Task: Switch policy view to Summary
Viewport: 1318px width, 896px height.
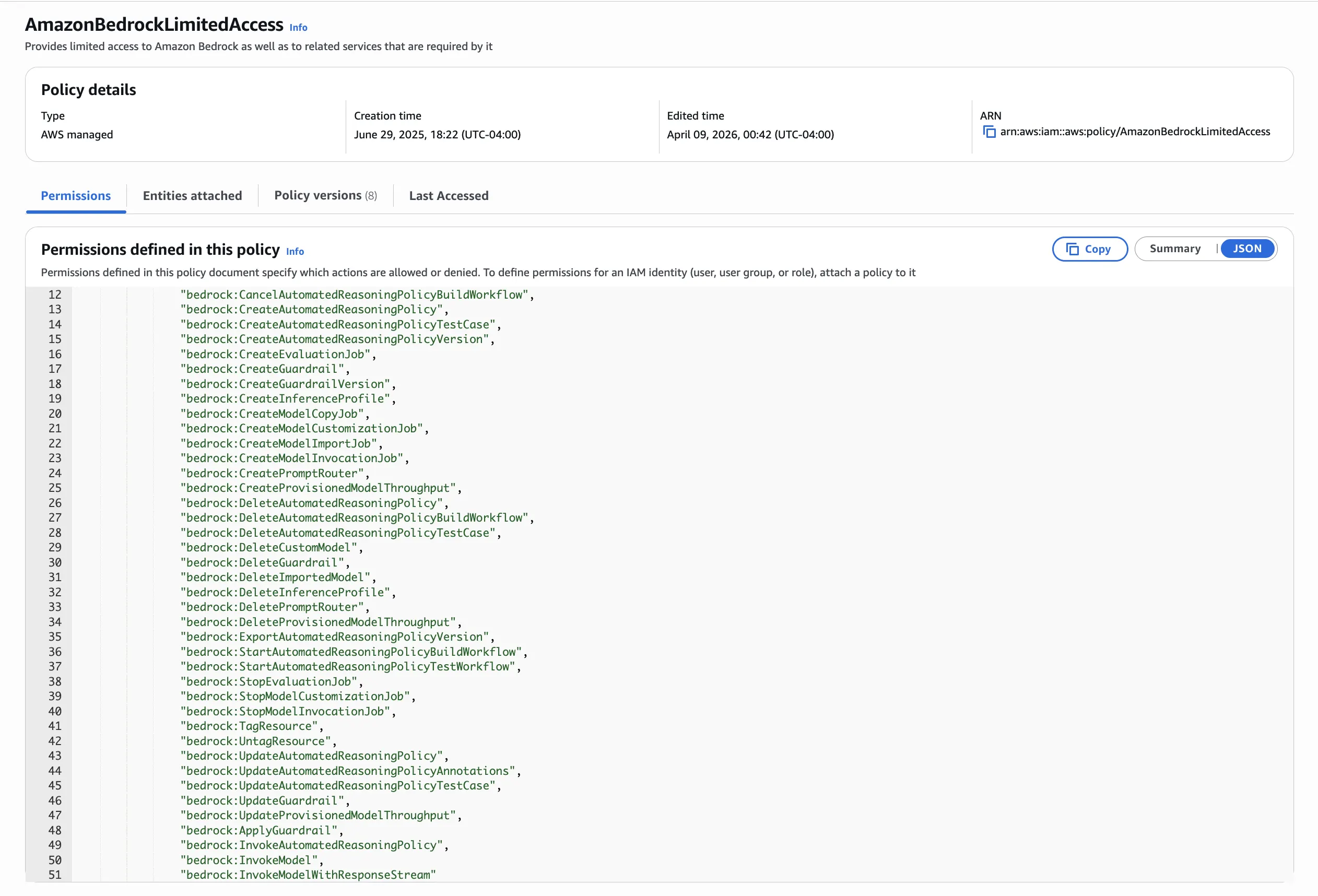Action: pos(1175,249)
